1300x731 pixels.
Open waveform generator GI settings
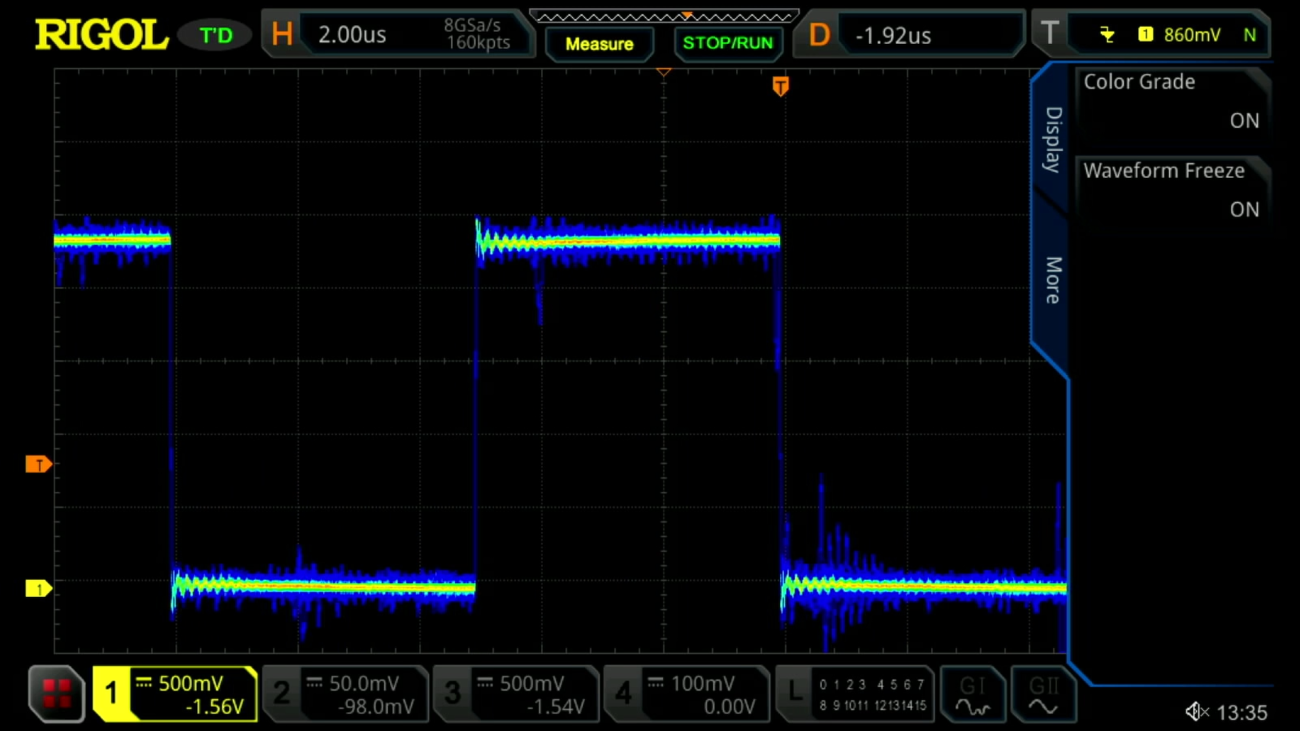(973, 694)
